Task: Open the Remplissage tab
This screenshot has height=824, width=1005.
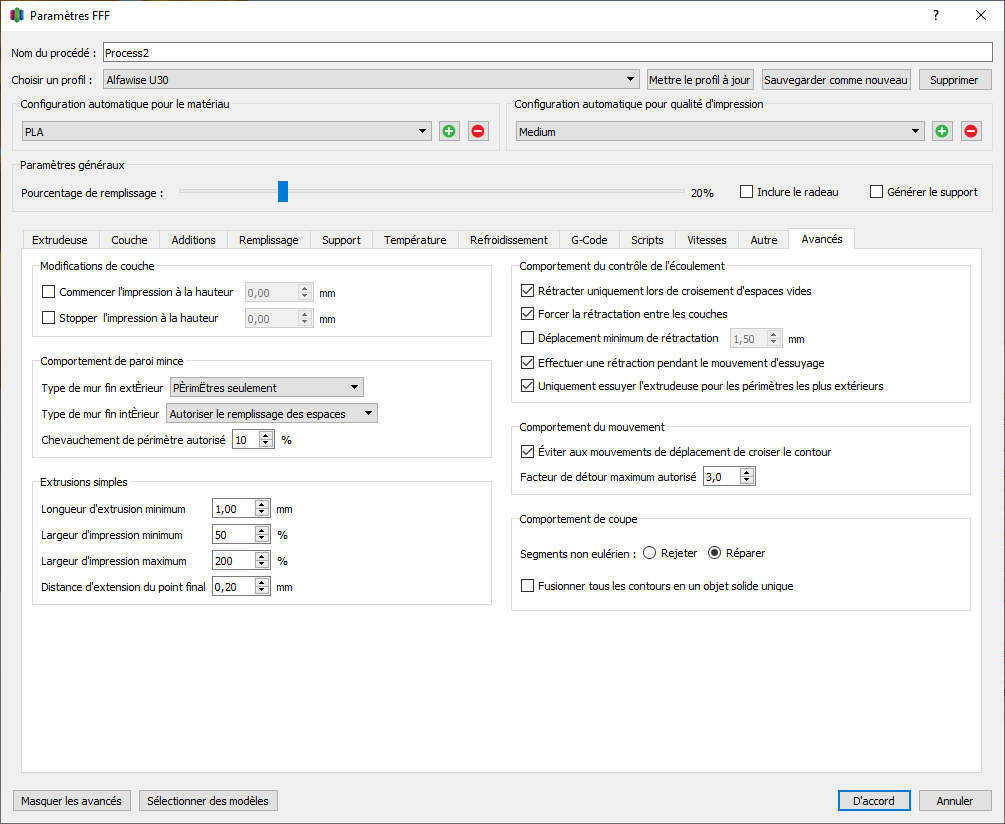Action: [x=269, y=240]
